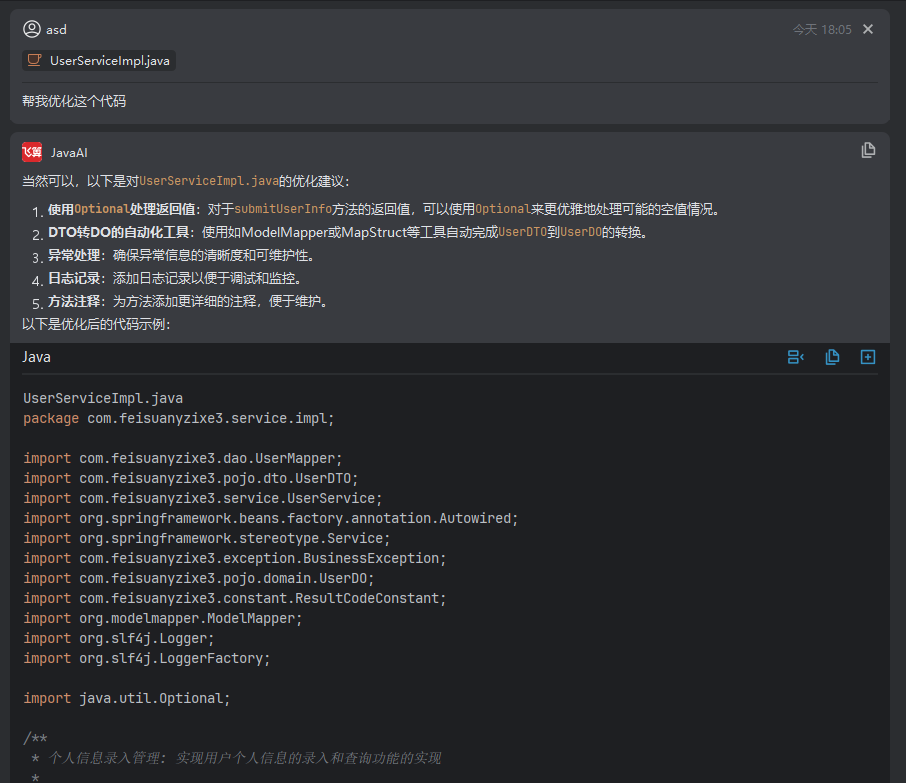
Task: Click the import line for constant.ResultCodeConstant
Action: 235,598
